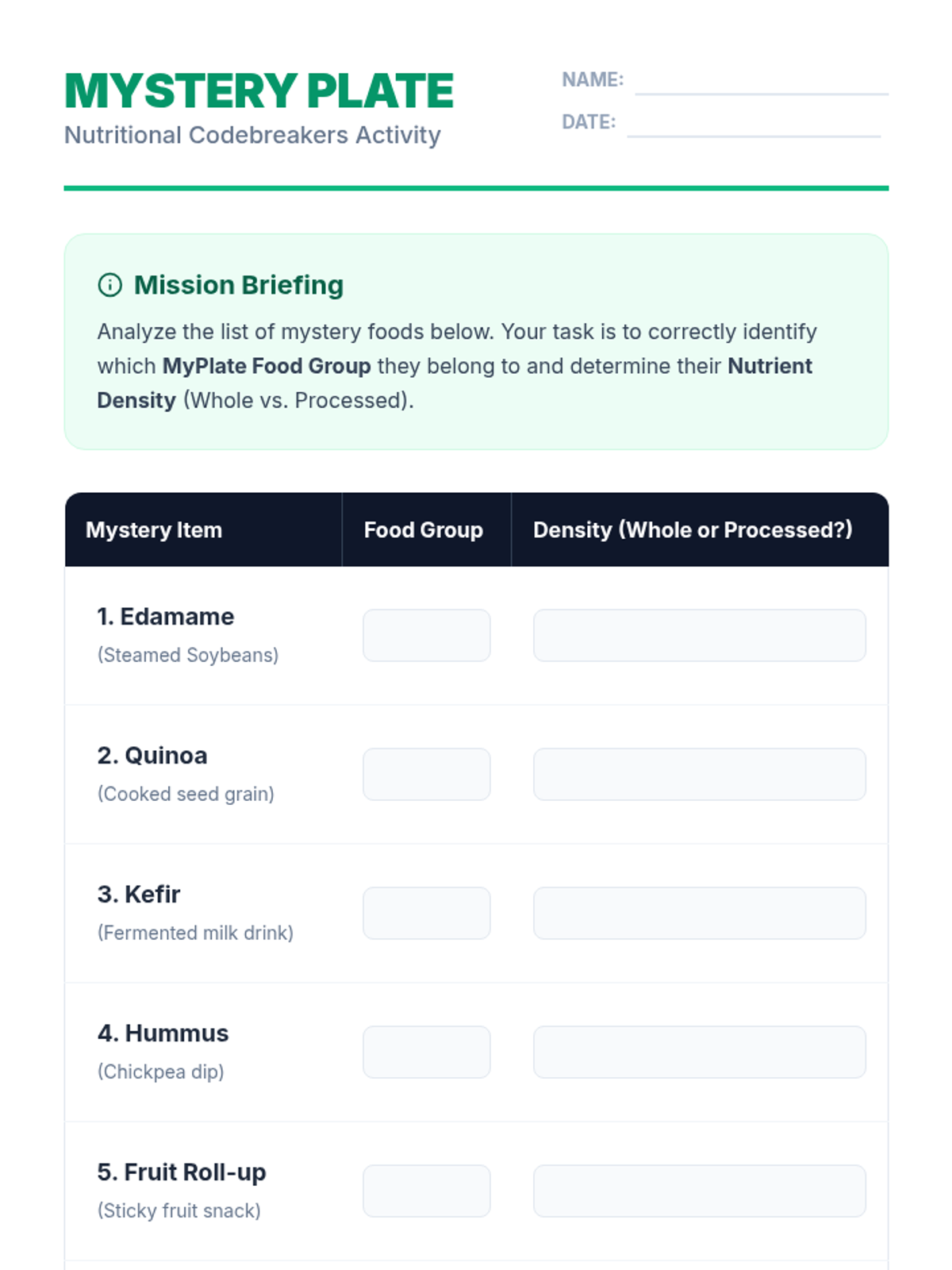Click the Food Group column header
Screen dimensions: 952x1270
(424, 529)
